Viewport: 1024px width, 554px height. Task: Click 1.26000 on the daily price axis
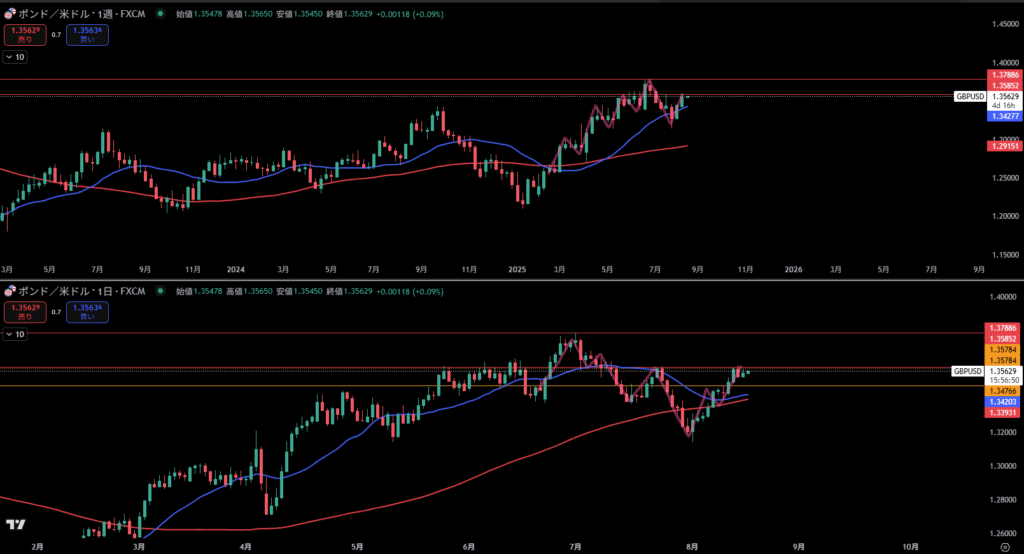[1003, 534]
